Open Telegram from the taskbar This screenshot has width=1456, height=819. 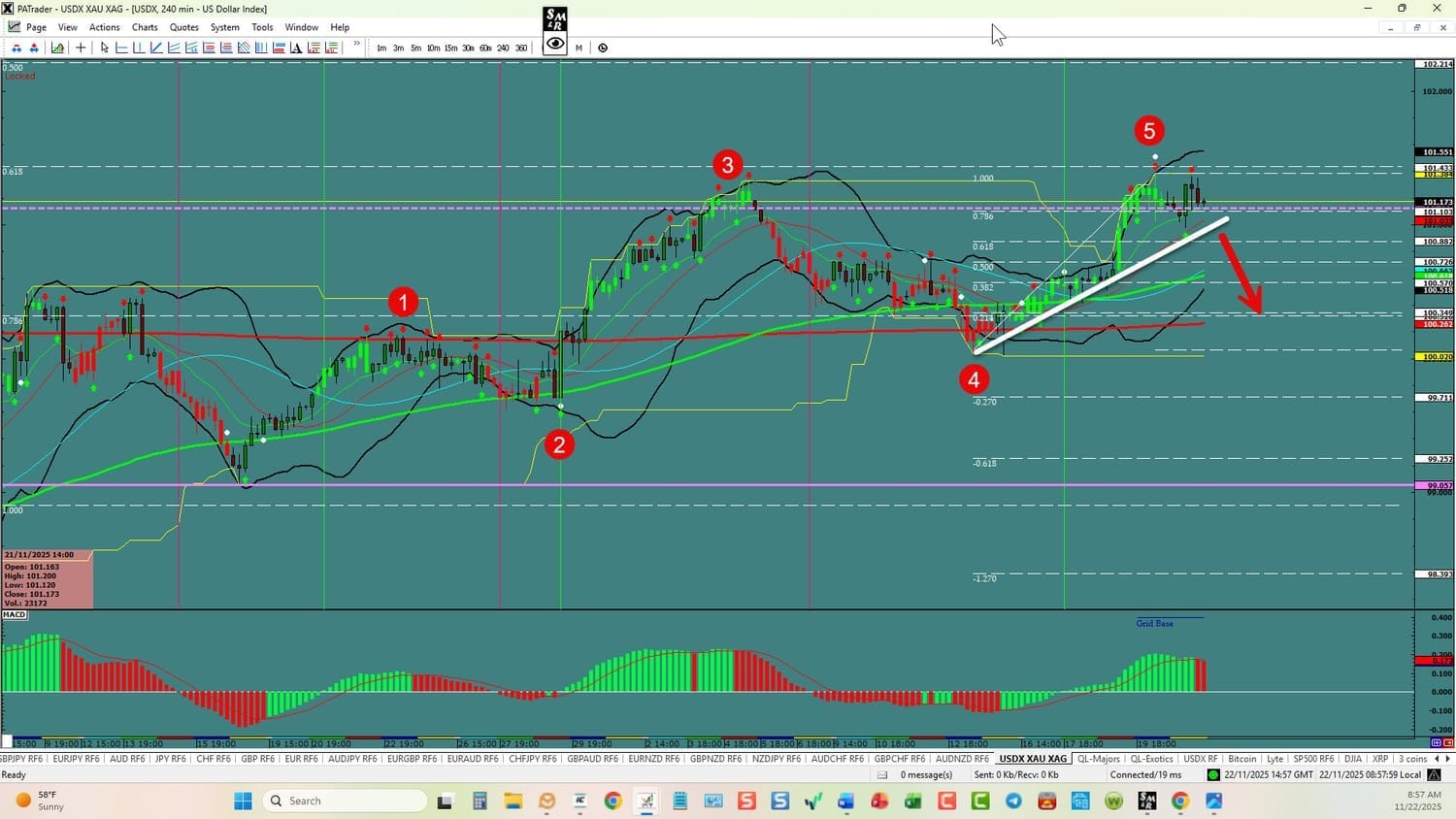1013,801
